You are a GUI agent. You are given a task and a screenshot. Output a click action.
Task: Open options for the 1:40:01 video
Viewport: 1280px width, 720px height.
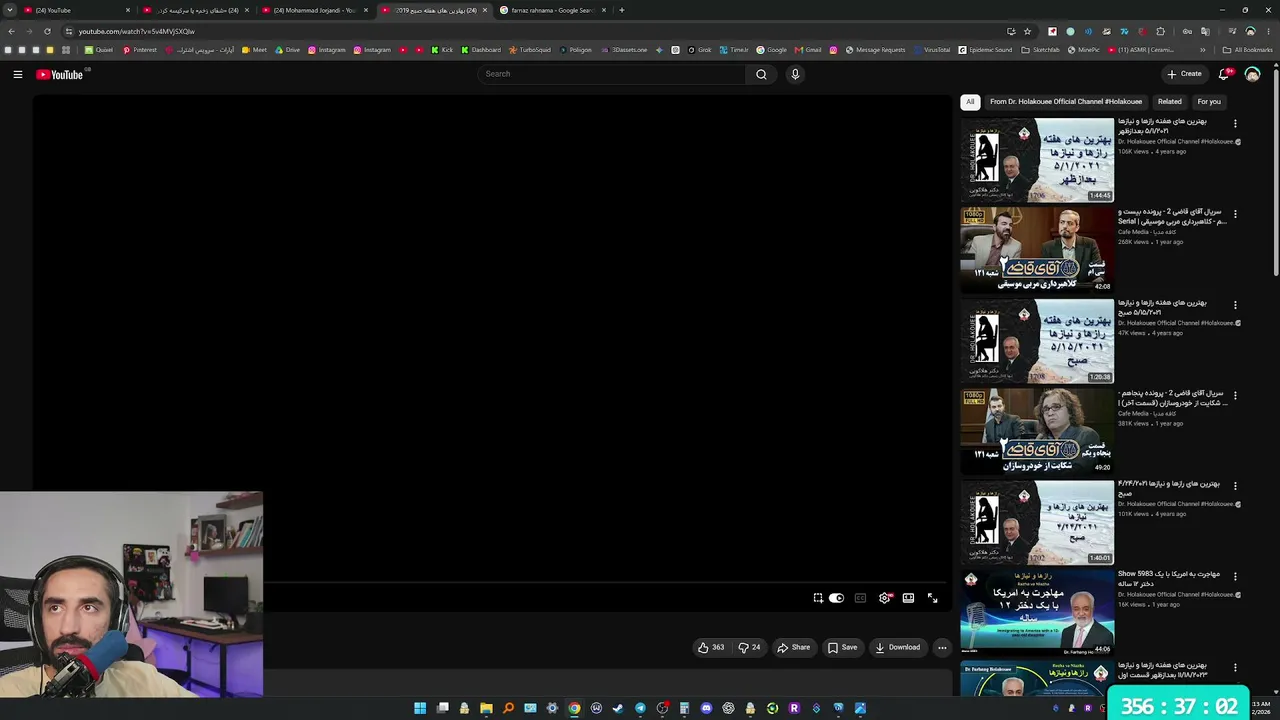[1235, 486]
